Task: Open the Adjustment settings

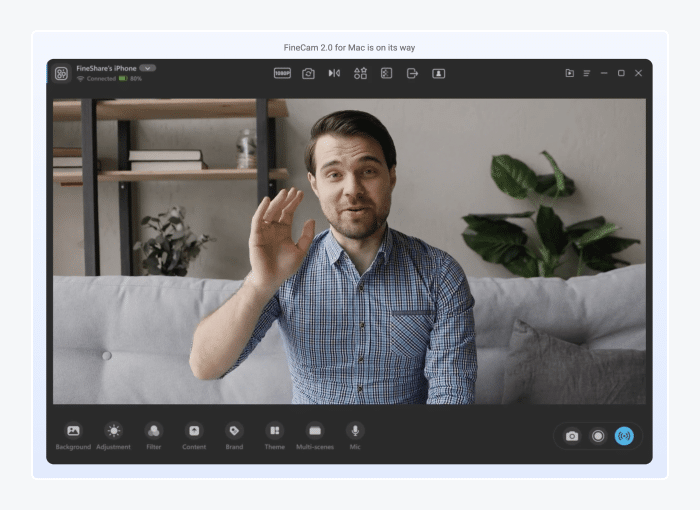Action: pyautogui.click(x=113, y=435)
